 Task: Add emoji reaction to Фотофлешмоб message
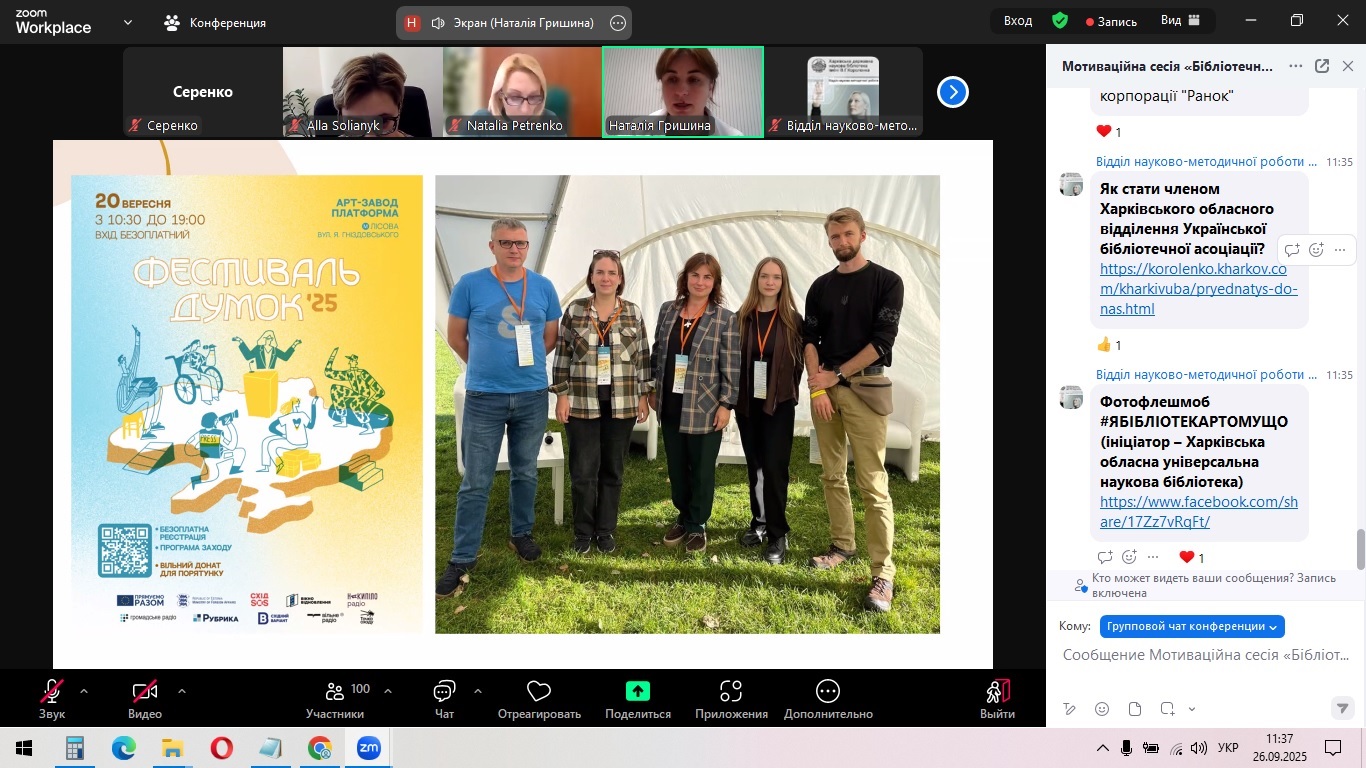pyautogui.click(x=1129, y=557)
